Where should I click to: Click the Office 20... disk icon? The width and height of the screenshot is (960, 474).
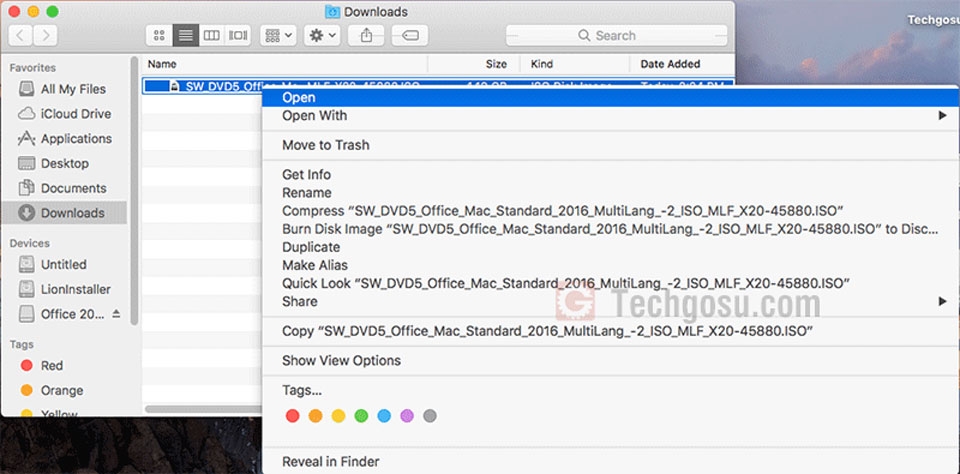[x=26, y=314]
